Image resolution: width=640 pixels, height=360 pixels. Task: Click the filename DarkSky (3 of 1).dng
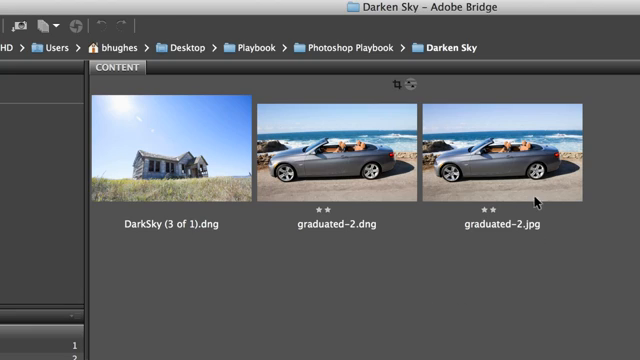coord(171,224)
